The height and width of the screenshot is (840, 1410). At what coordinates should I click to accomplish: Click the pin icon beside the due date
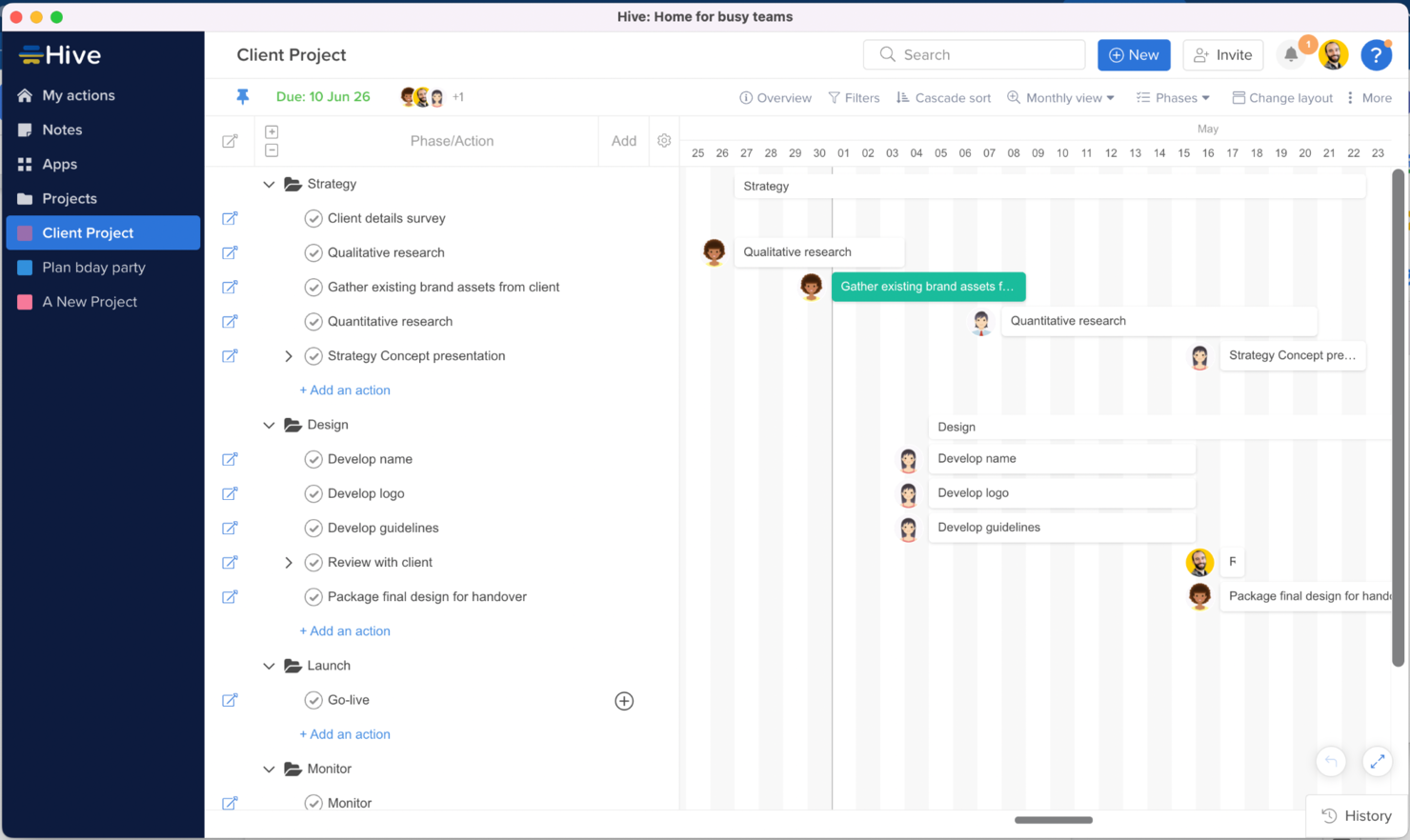coord(243,96)
